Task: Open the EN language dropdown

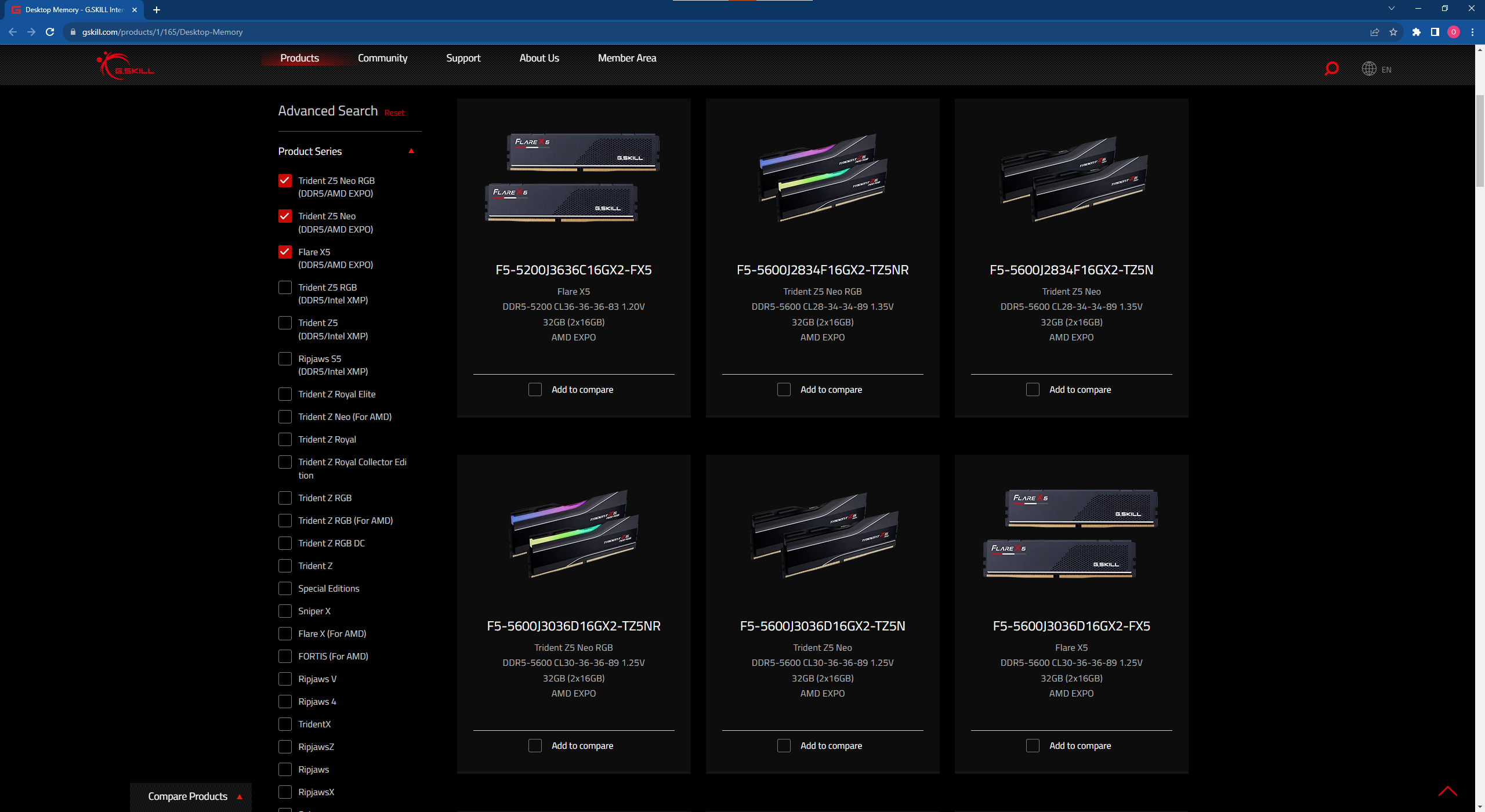Action: click(x=1386, y=70)
